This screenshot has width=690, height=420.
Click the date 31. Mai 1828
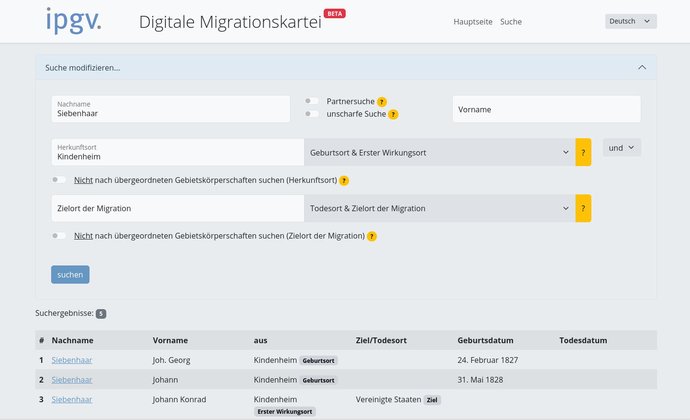point(480,379)
